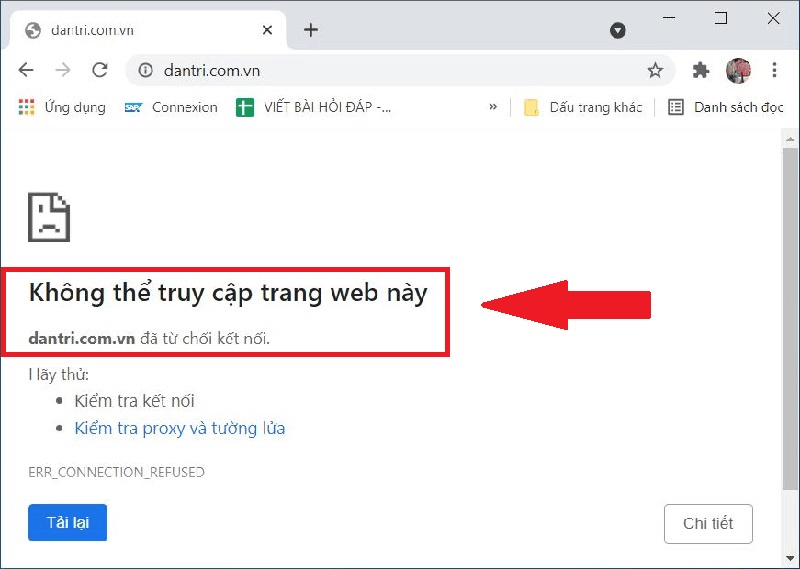This screenshot has width=800, height=569.
Task: Go back to previous page
Action: click(26, 69)
